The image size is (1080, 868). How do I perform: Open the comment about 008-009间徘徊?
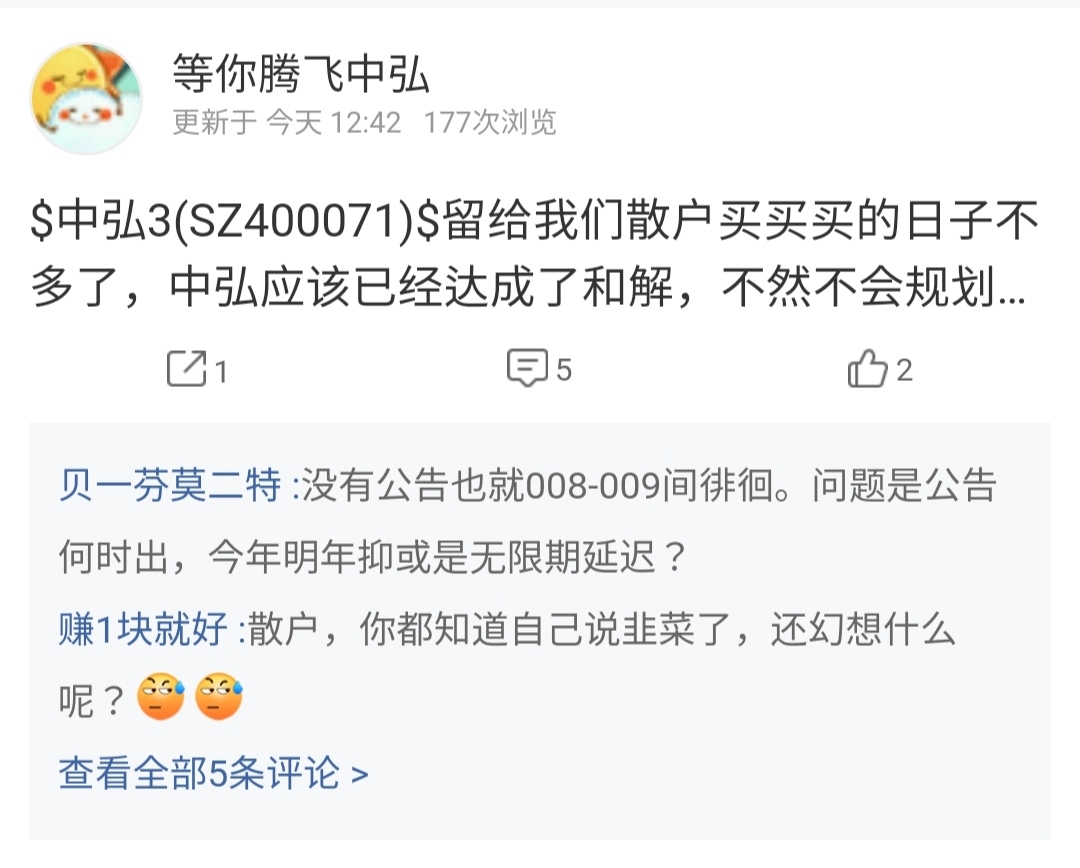tap(528, 521)
